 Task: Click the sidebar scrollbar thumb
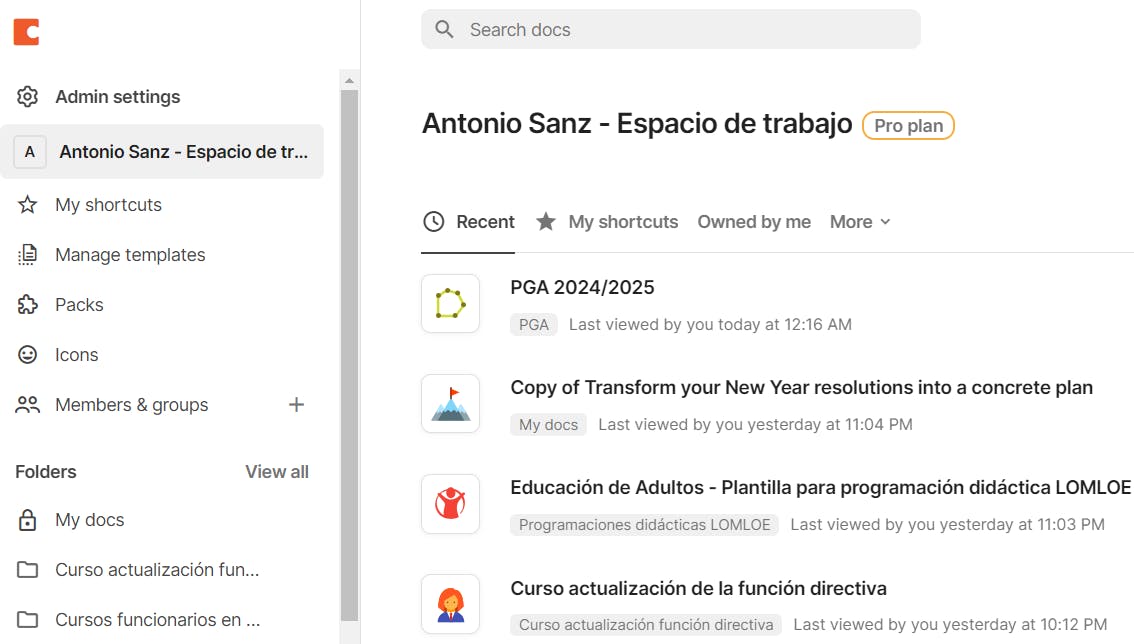pos(349,355)
